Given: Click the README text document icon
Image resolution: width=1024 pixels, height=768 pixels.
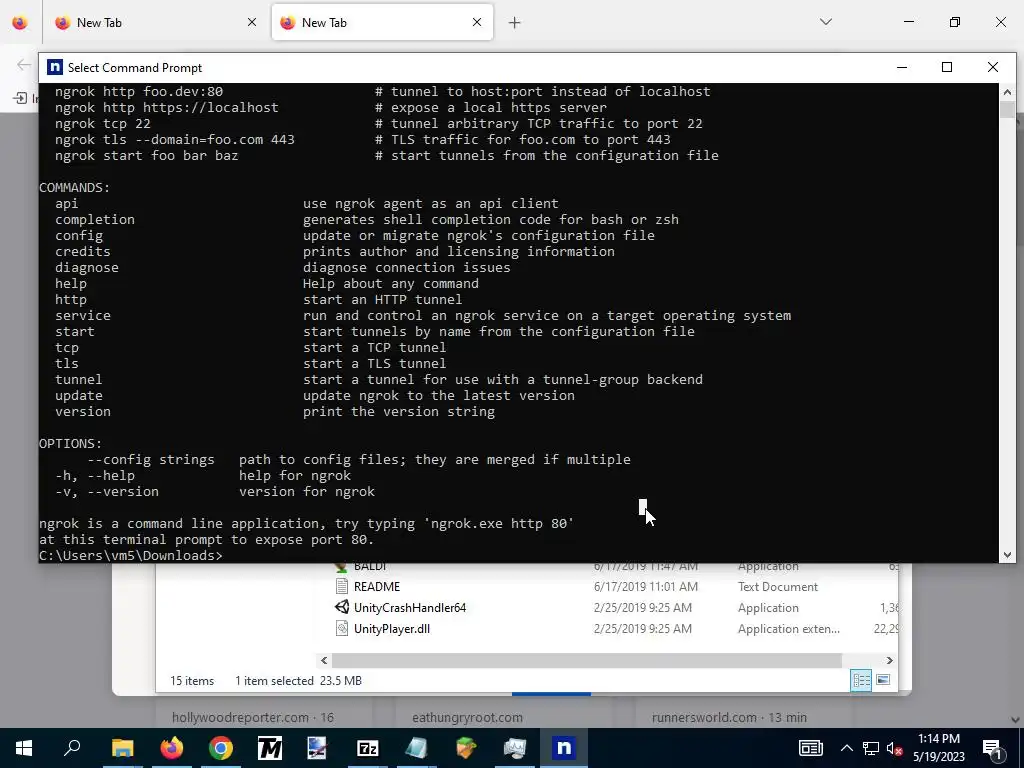Looking at the screenshot, I should [x=342, y=586].
